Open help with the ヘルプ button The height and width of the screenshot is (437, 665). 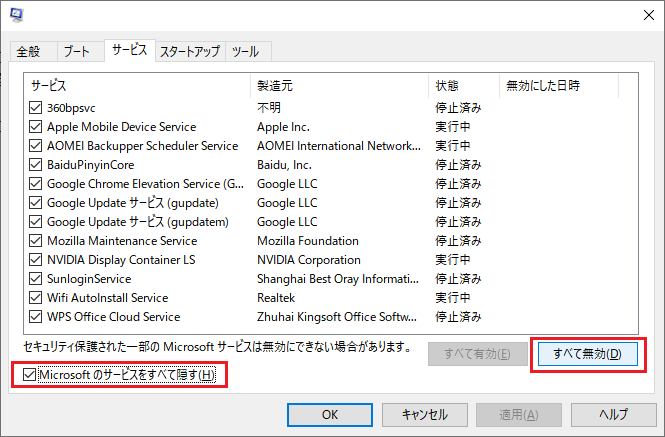613,415
